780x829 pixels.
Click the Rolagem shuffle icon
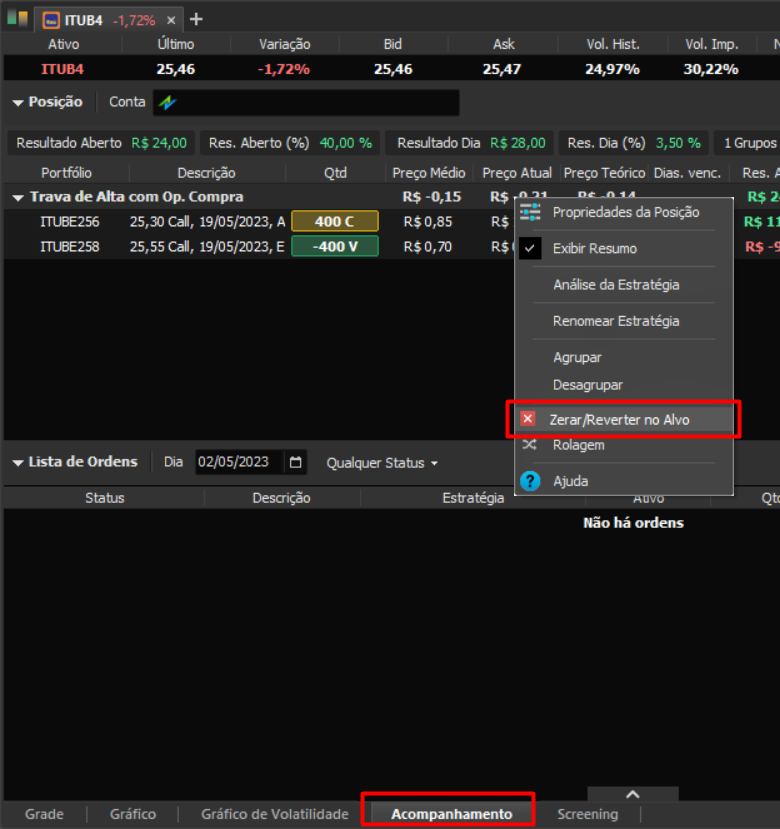coord(529,445)
